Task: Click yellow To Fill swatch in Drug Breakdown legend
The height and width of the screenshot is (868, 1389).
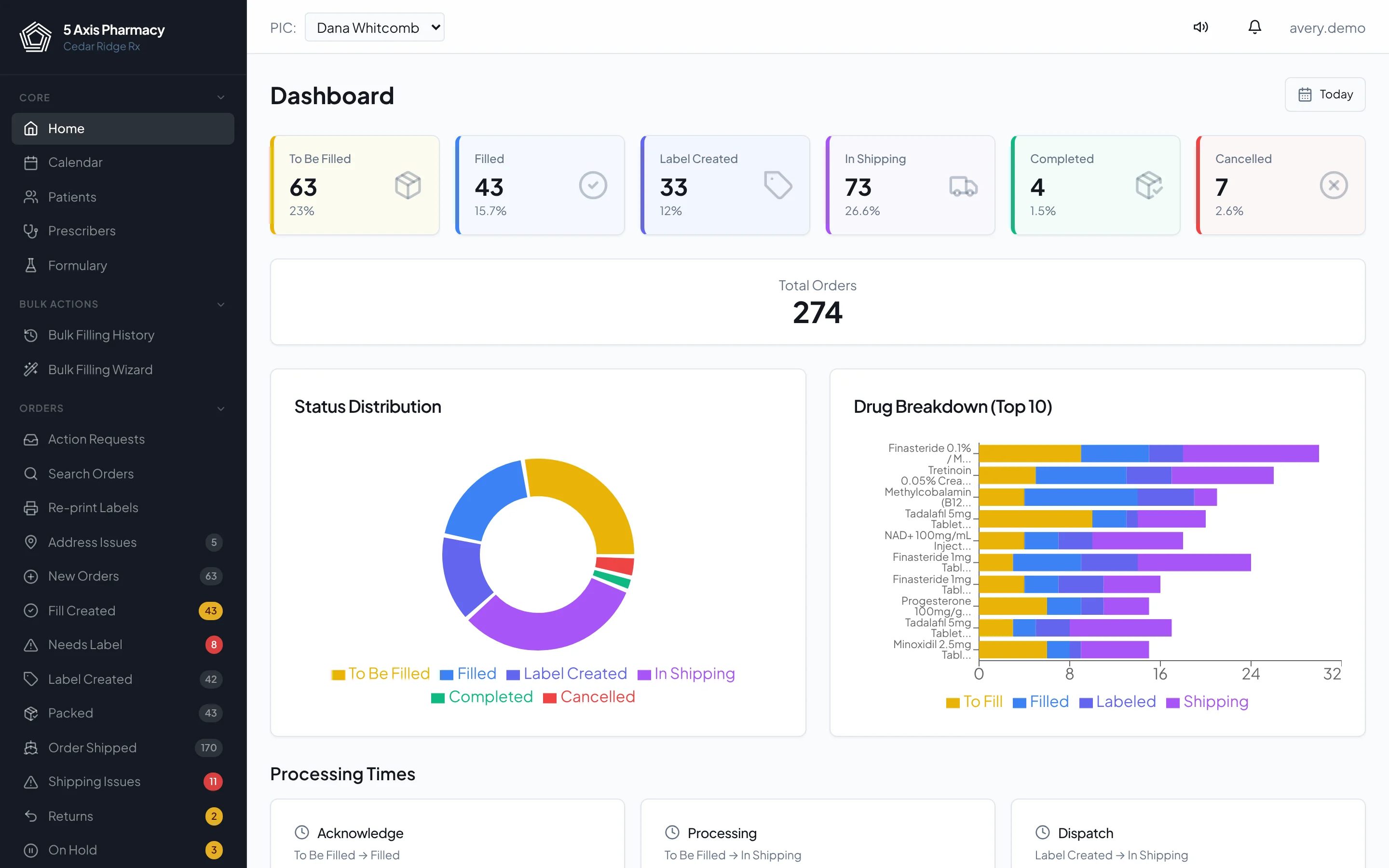Action: (953, 703)
